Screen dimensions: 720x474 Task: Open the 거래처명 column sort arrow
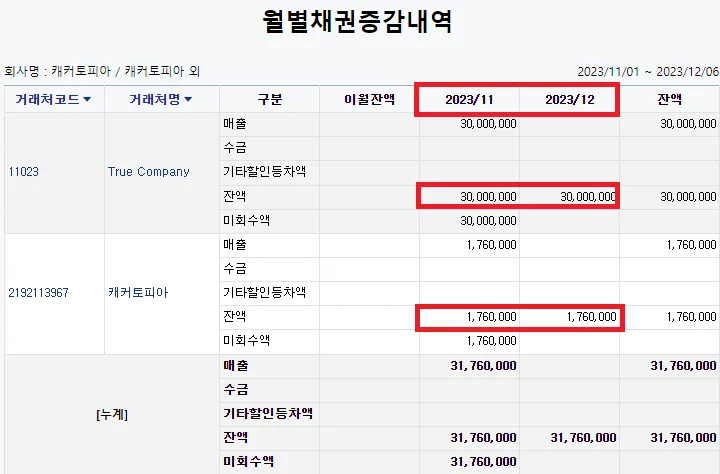pyautogui.click(x=188, y=99)
